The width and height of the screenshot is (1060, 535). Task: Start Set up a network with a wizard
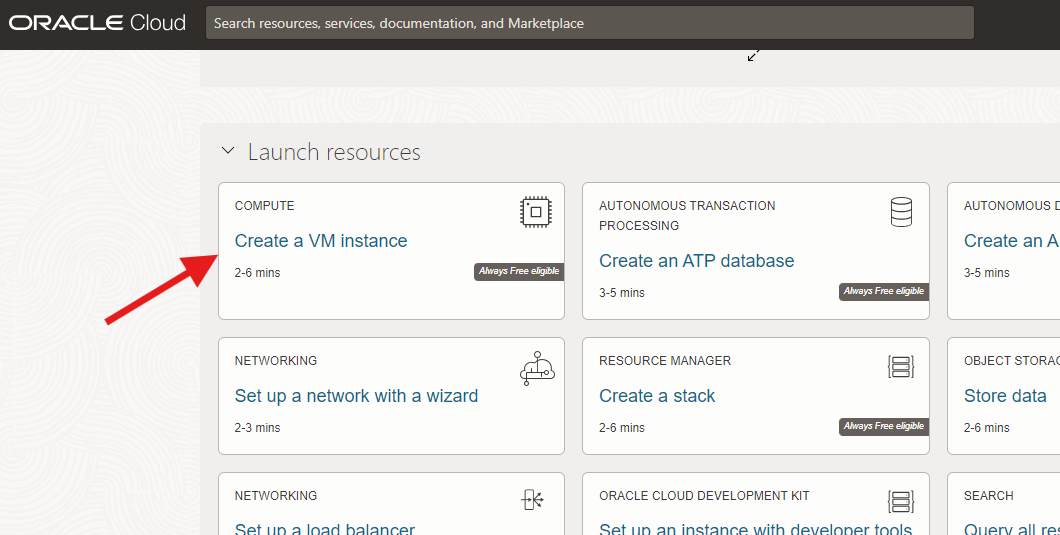pyautogui.click(x=356, y=396)
